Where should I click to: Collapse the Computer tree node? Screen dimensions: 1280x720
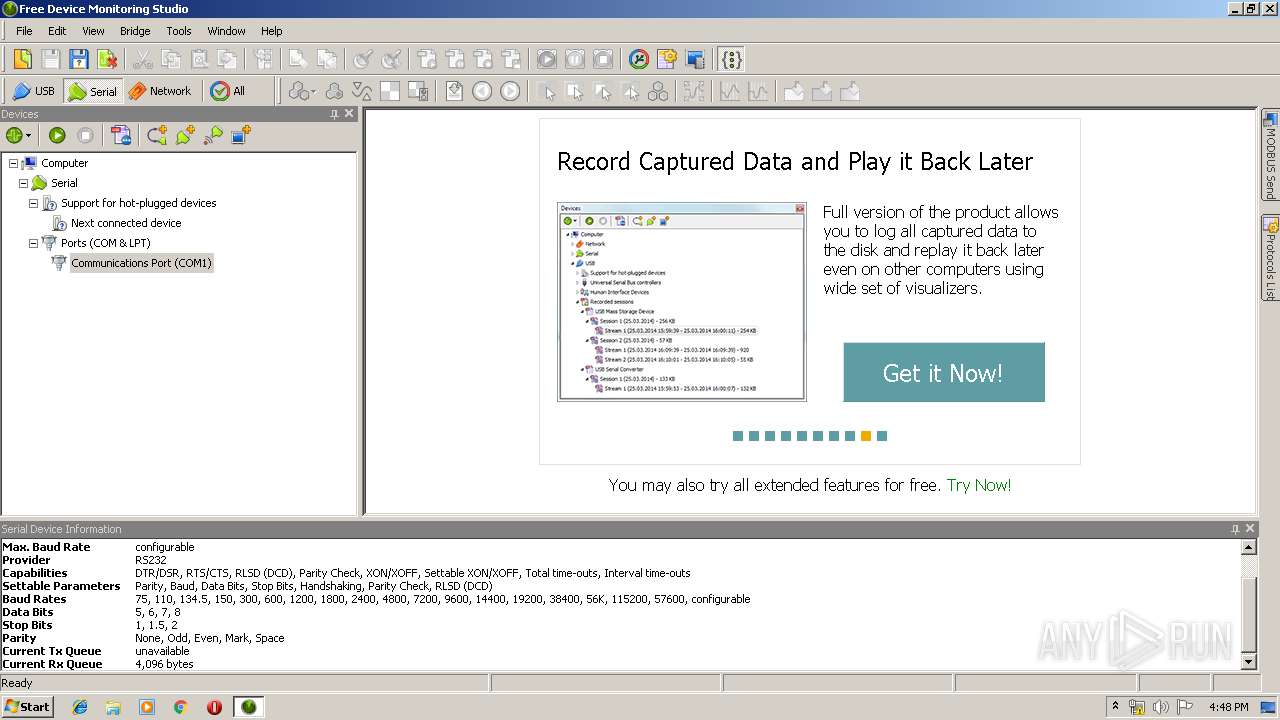coord(13,163)
